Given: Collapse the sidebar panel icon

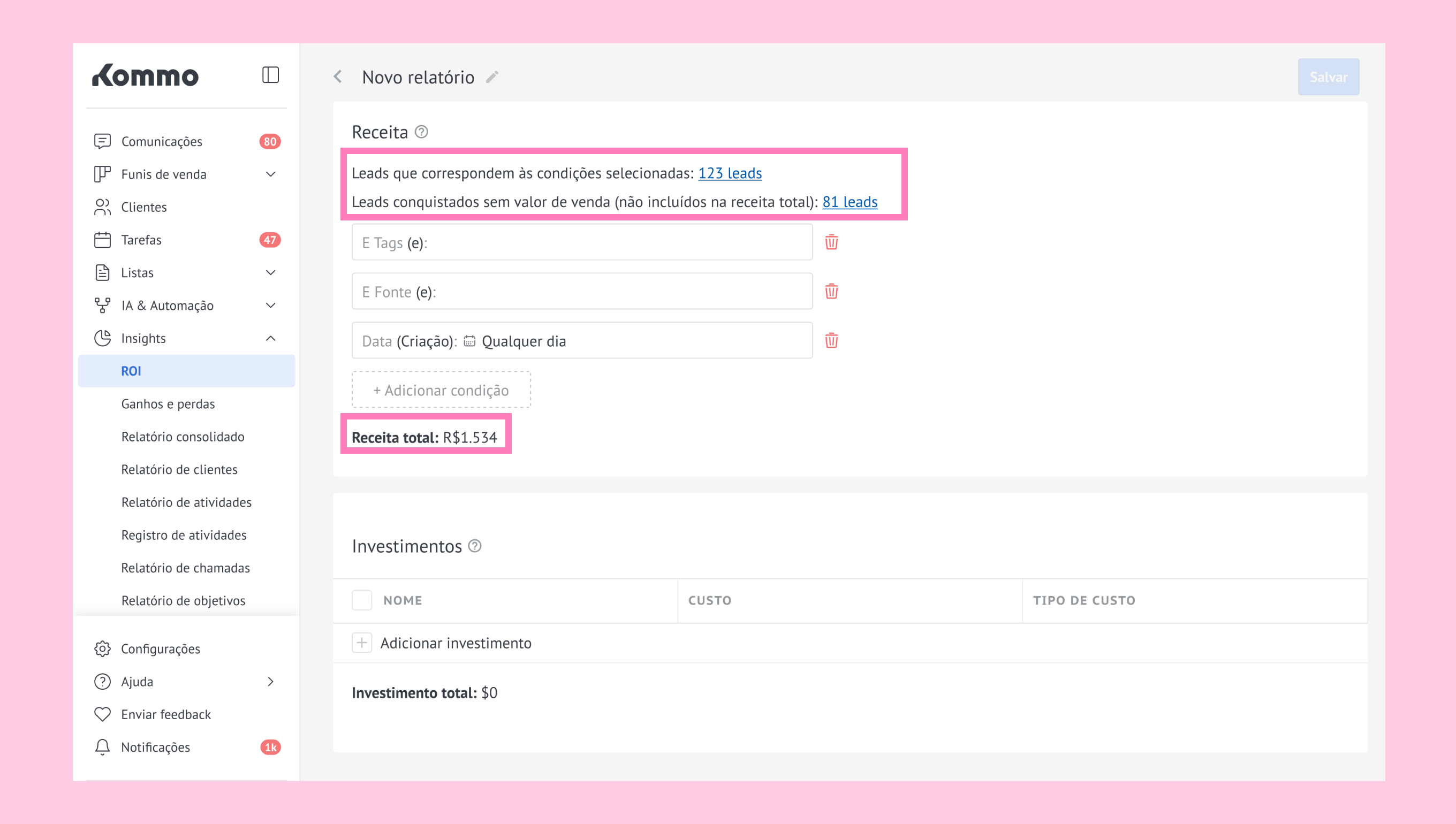Looking at the screenshot, I should tap(270, 75).
